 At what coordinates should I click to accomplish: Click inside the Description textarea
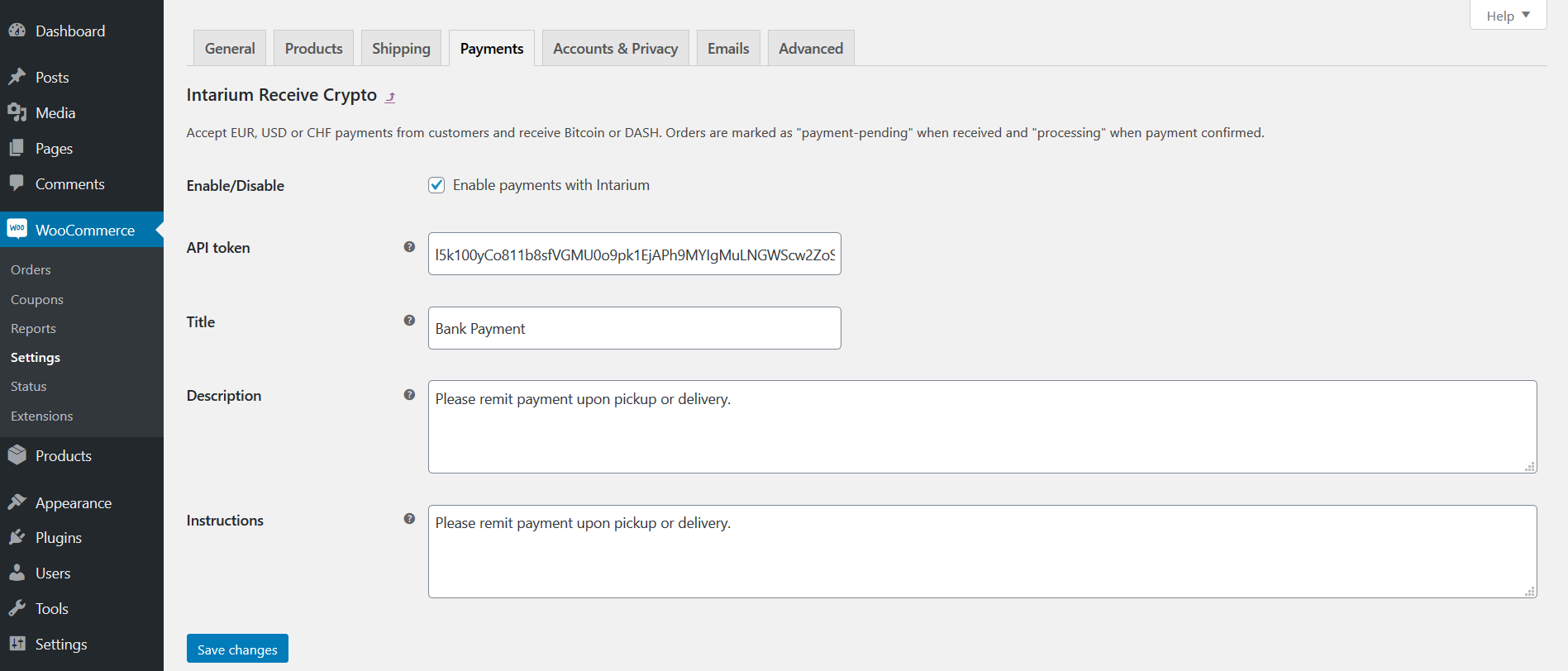(983, 426)
